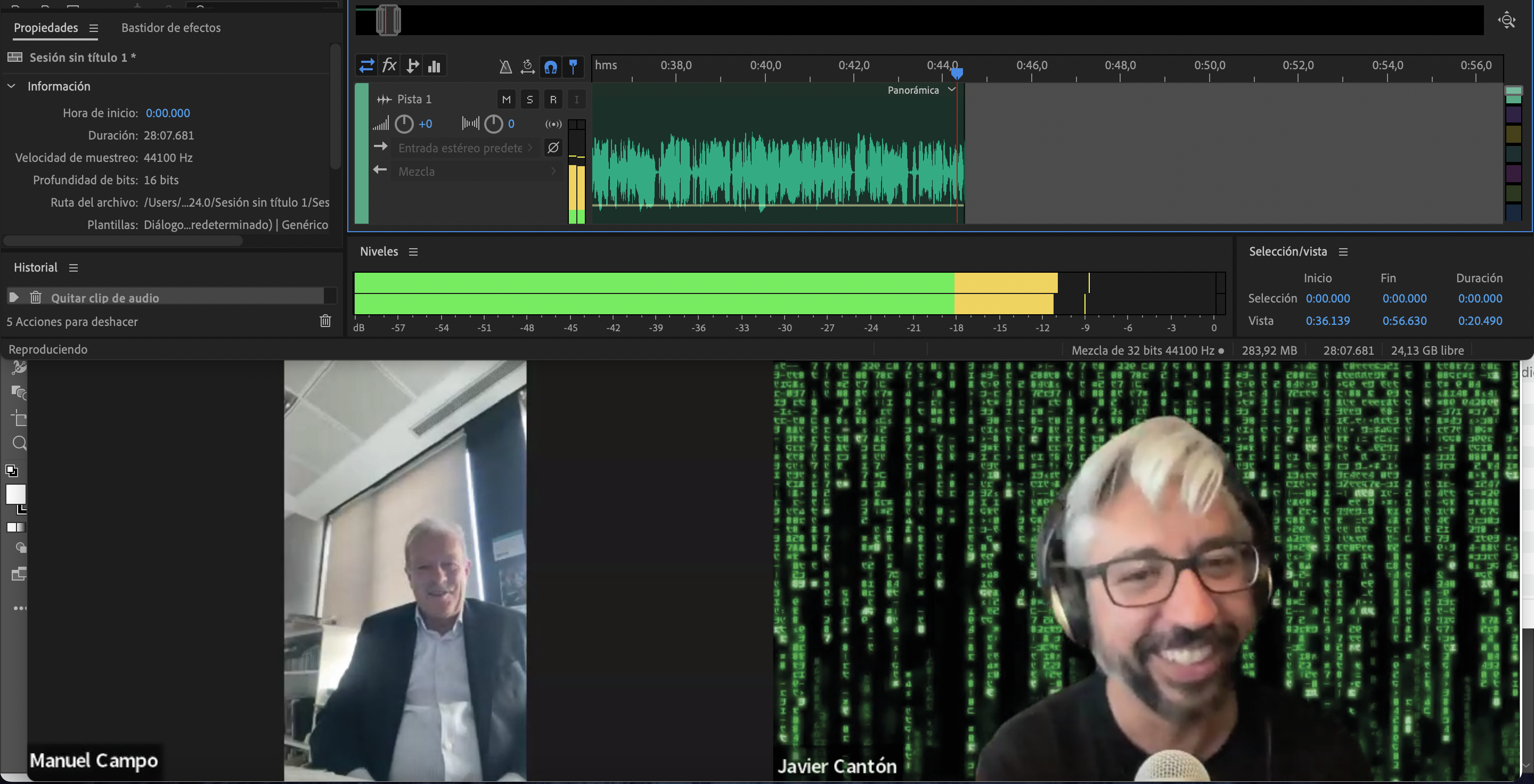The image size is (1534, 784).
Task: Select Quitar clip de audio history entry
Action: pyautogui.click(x=105, y=298)
